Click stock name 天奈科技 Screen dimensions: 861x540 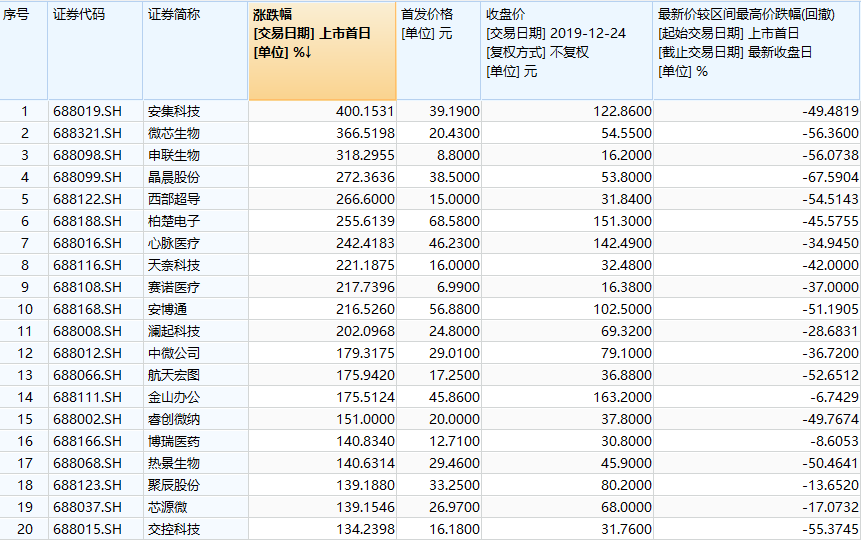(174, 265)
